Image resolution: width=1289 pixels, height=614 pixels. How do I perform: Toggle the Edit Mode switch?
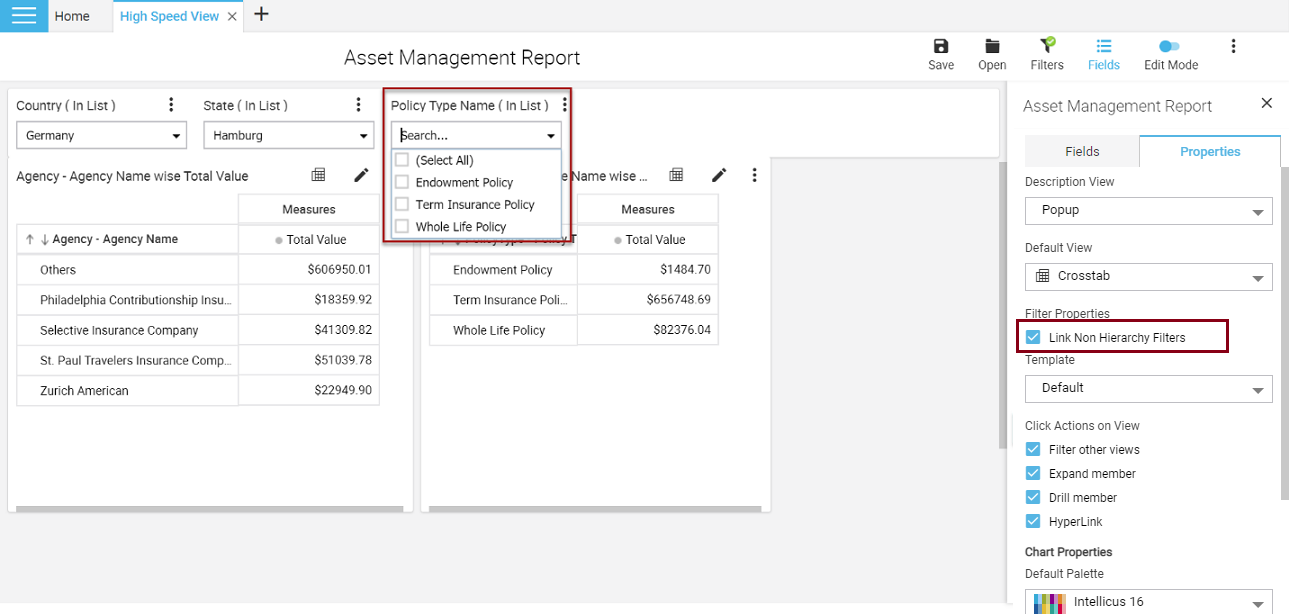point(1170,46)
